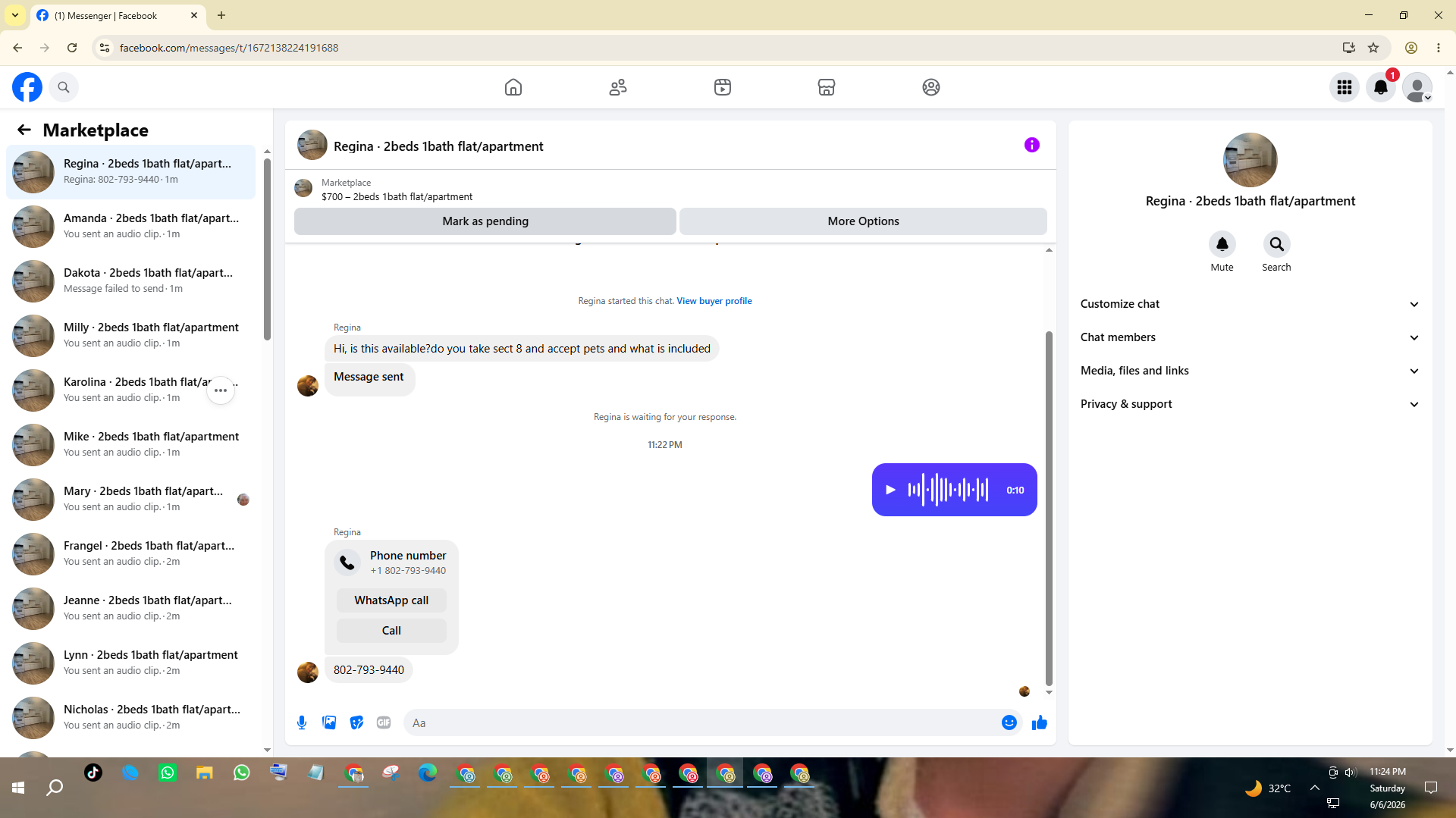Open Mike's apartment conversation
Screen dimensions: 1456x818
(x=130, y=444)
